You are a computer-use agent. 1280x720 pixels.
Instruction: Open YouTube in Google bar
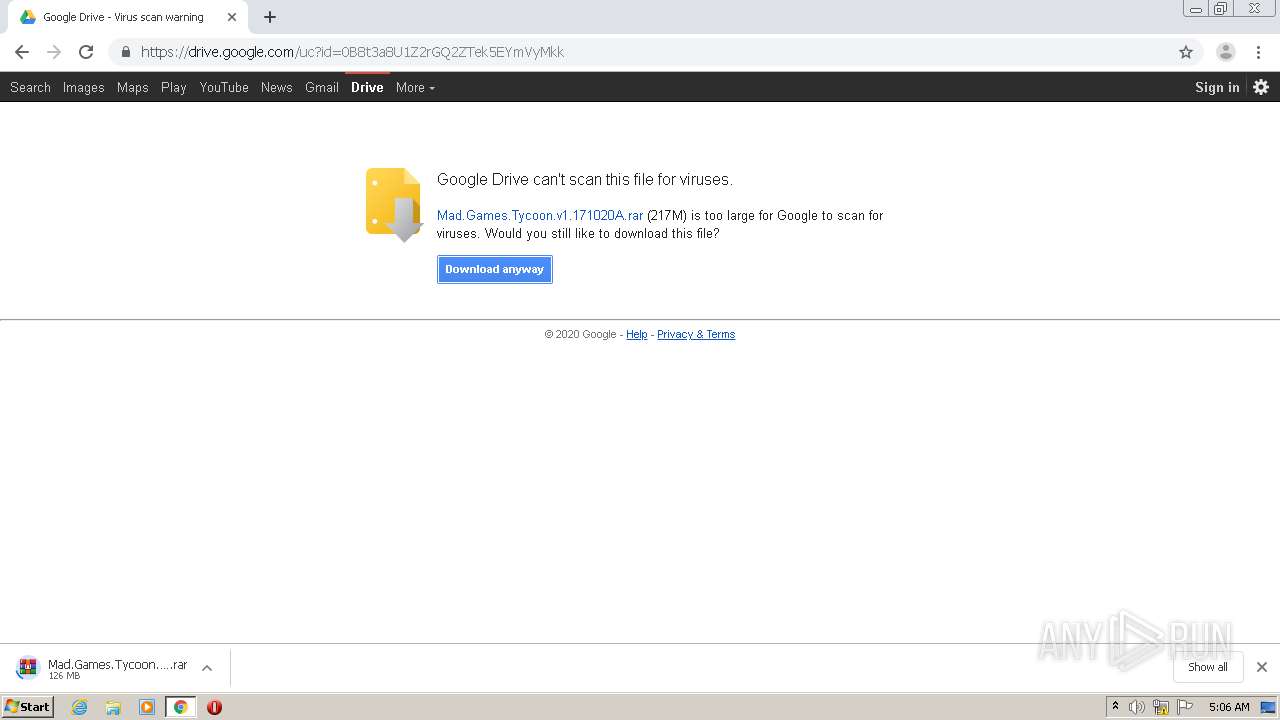224,87
